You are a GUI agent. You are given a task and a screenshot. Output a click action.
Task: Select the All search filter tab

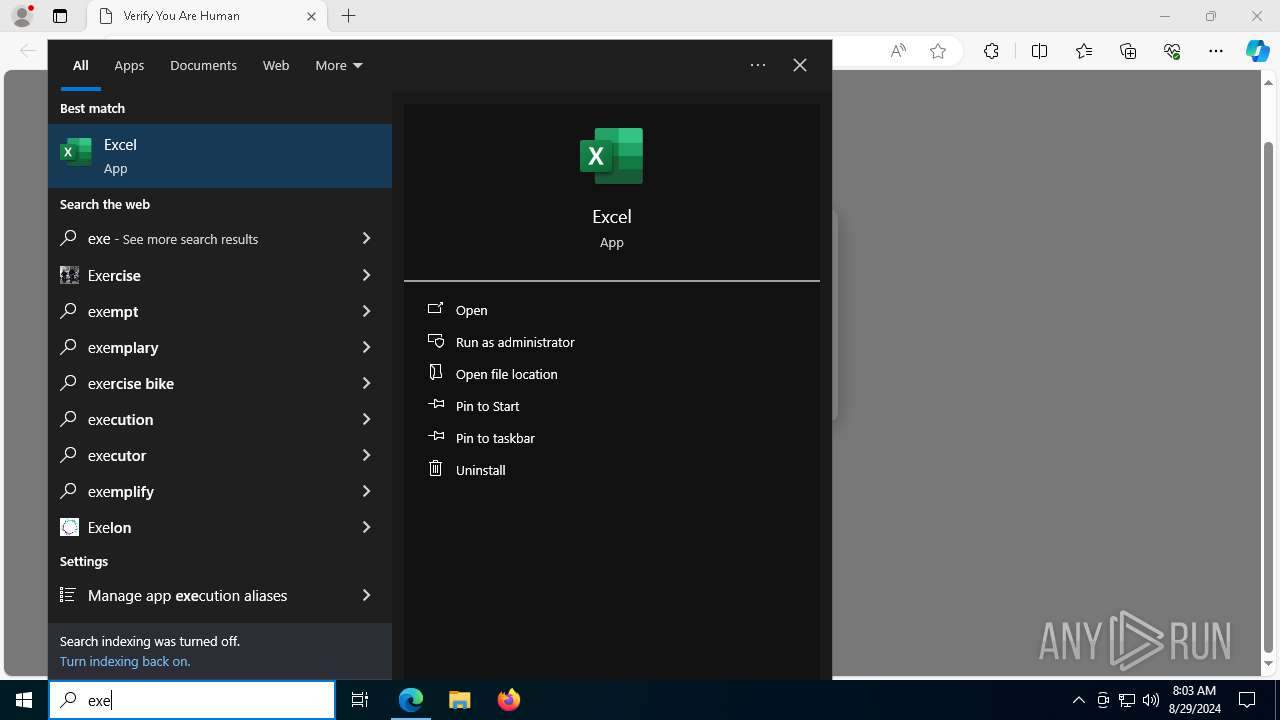coord(81,65)
